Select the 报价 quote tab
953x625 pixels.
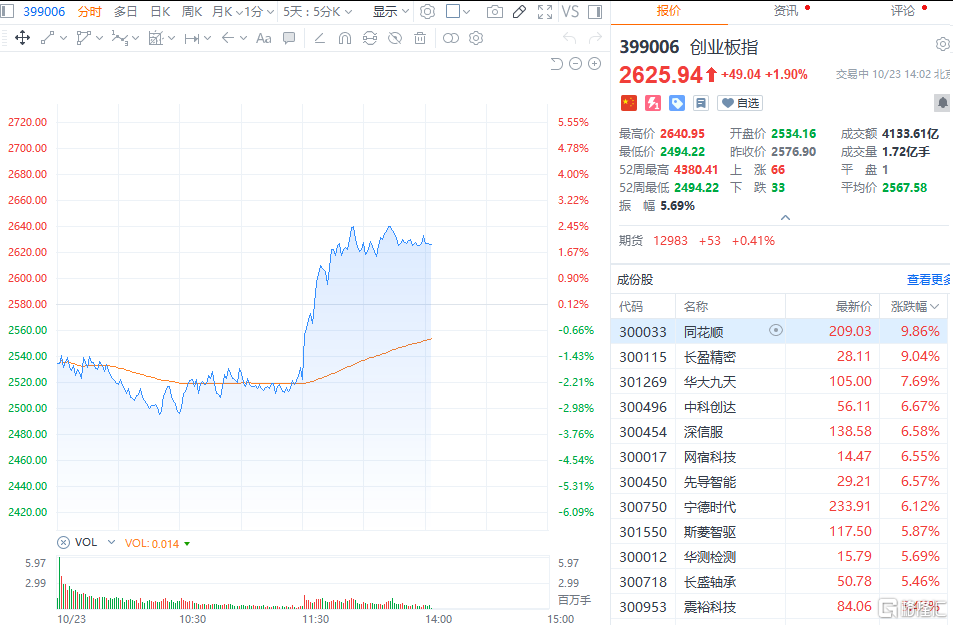pos(669,11)
